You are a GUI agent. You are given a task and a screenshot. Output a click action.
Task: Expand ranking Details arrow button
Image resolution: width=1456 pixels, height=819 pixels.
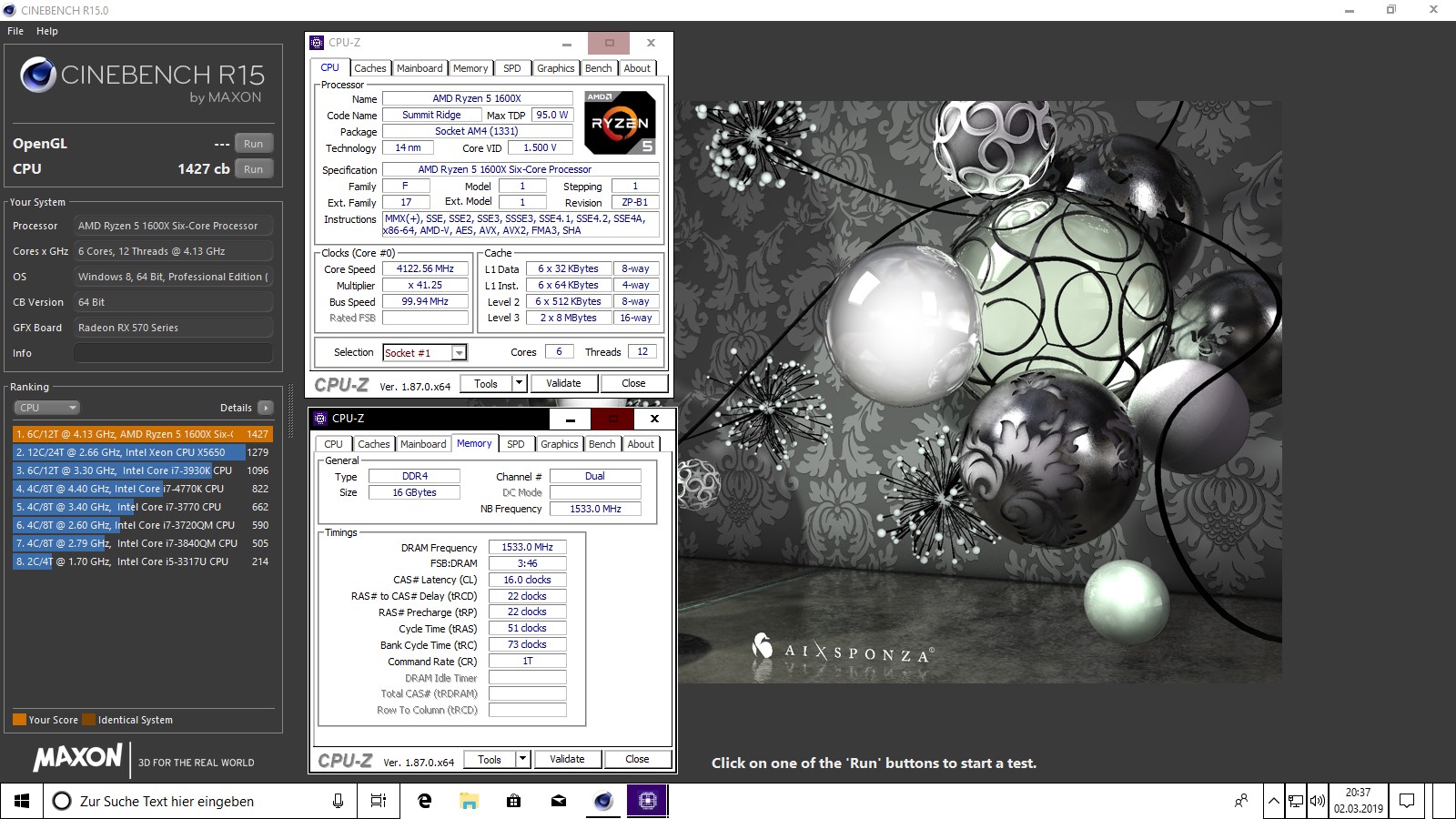click(x=266, y=408)
